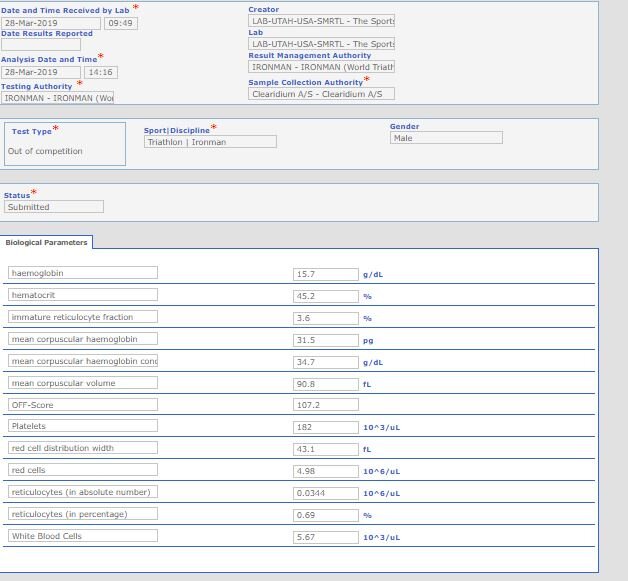Click the Testing Authority label

(36, 86)
